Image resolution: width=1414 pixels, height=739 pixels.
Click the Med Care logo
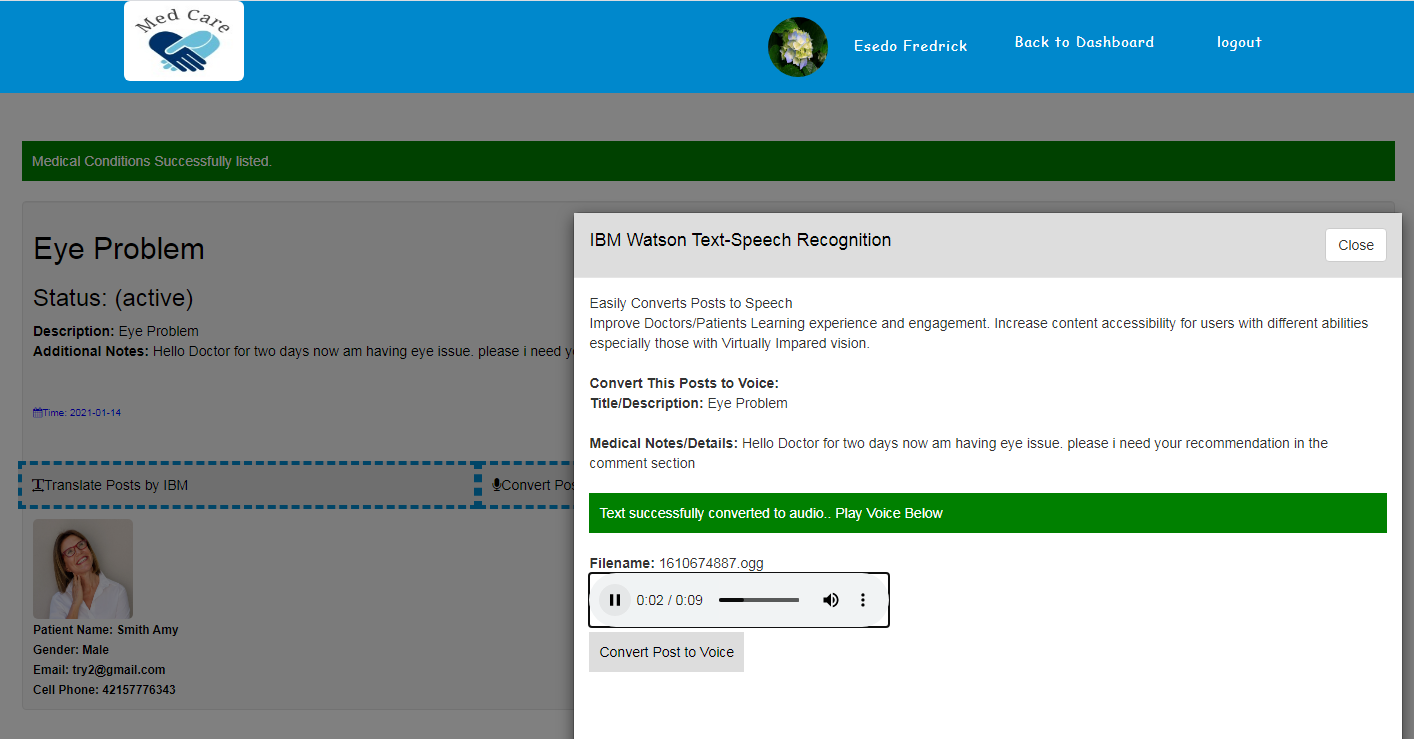coord(184,41)
